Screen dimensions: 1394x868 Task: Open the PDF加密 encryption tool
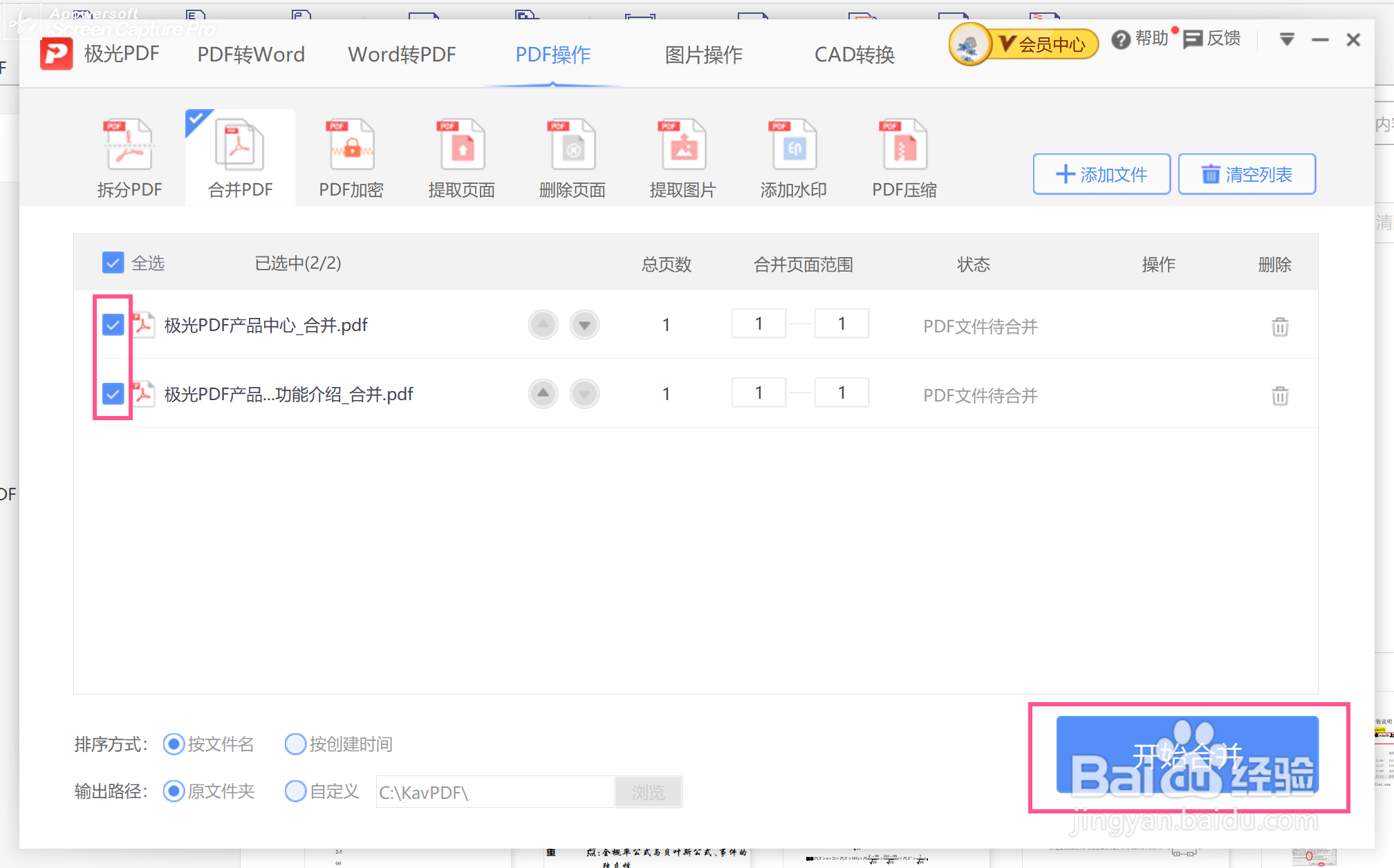351,159
